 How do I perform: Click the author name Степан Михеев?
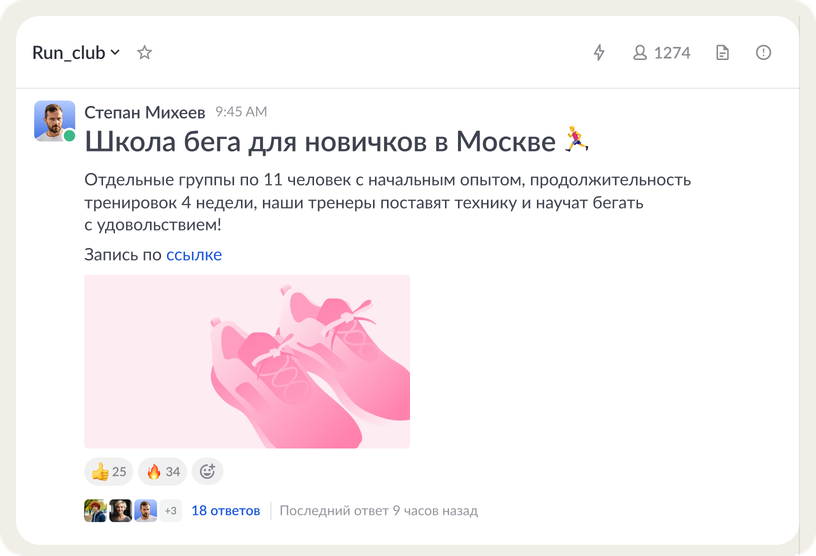145,112
